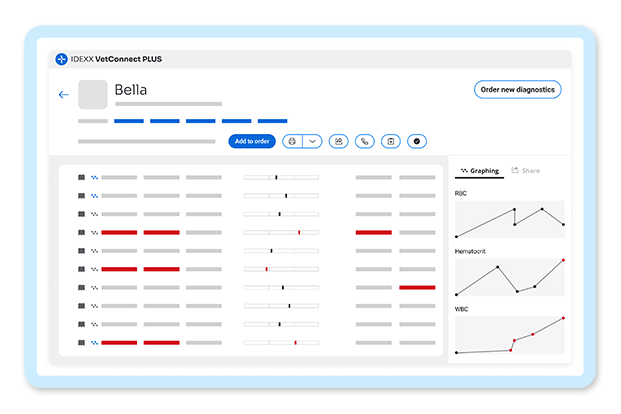Click the download report icon button

[x=391, y=141]
